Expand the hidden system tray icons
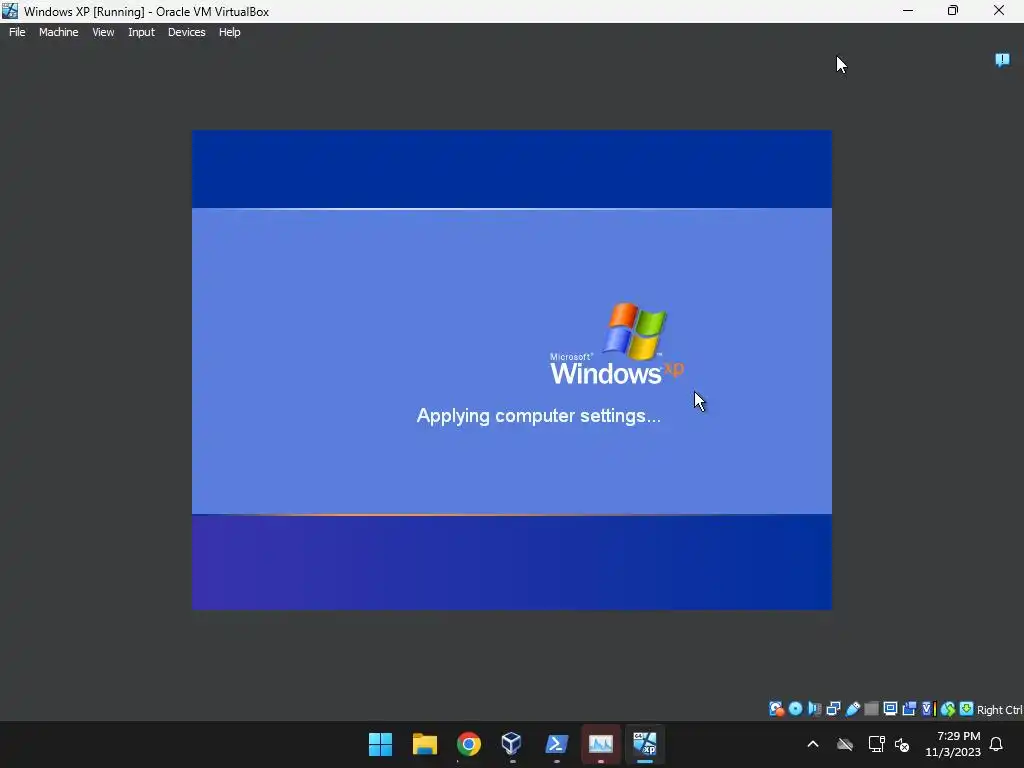This screenshot has width=1024, height=768. click(813, 744)
